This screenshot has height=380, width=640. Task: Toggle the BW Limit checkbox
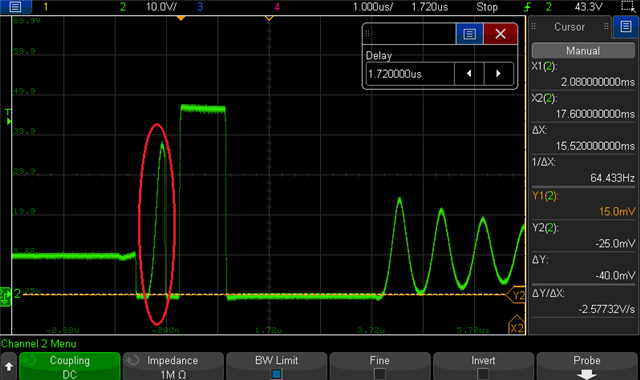tap(276, 373)
